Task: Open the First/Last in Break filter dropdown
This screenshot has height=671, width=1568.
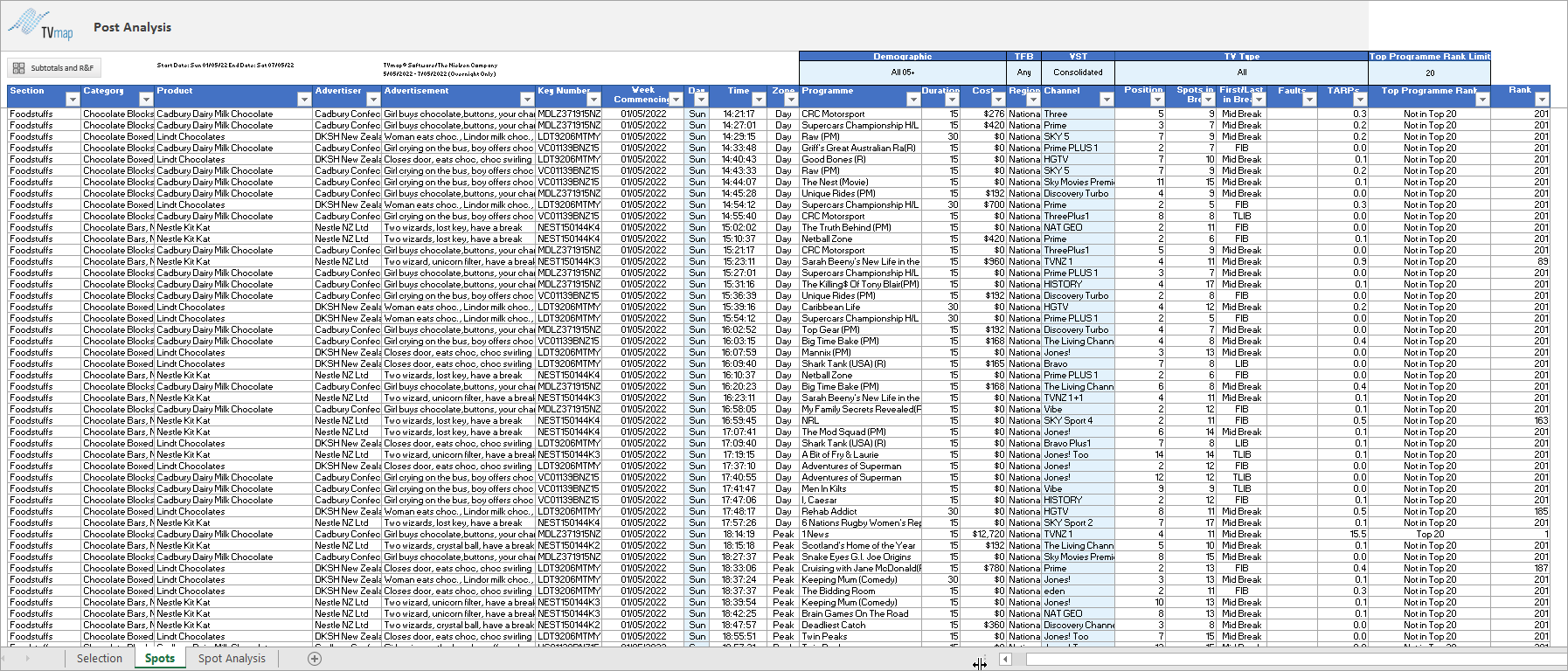Action: click(x=1259, y=100)
